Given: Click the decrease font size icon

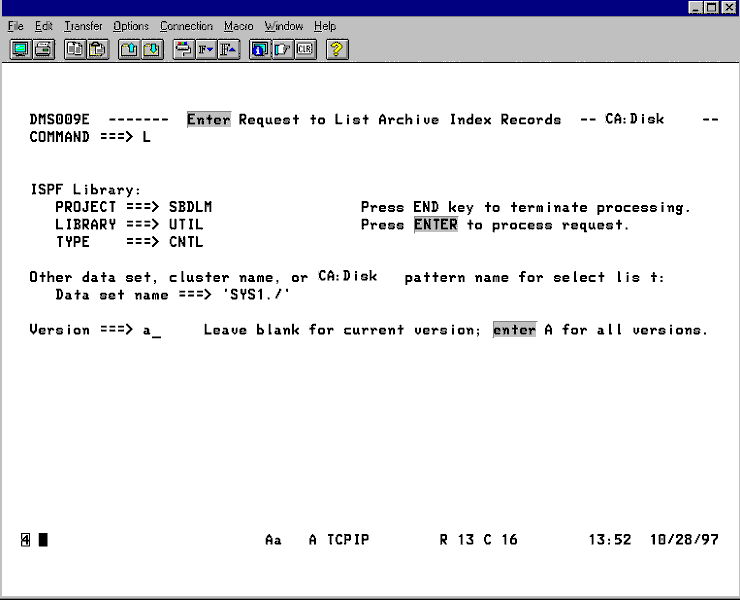Looking at the screenshot, I should (x=206, y=50).
